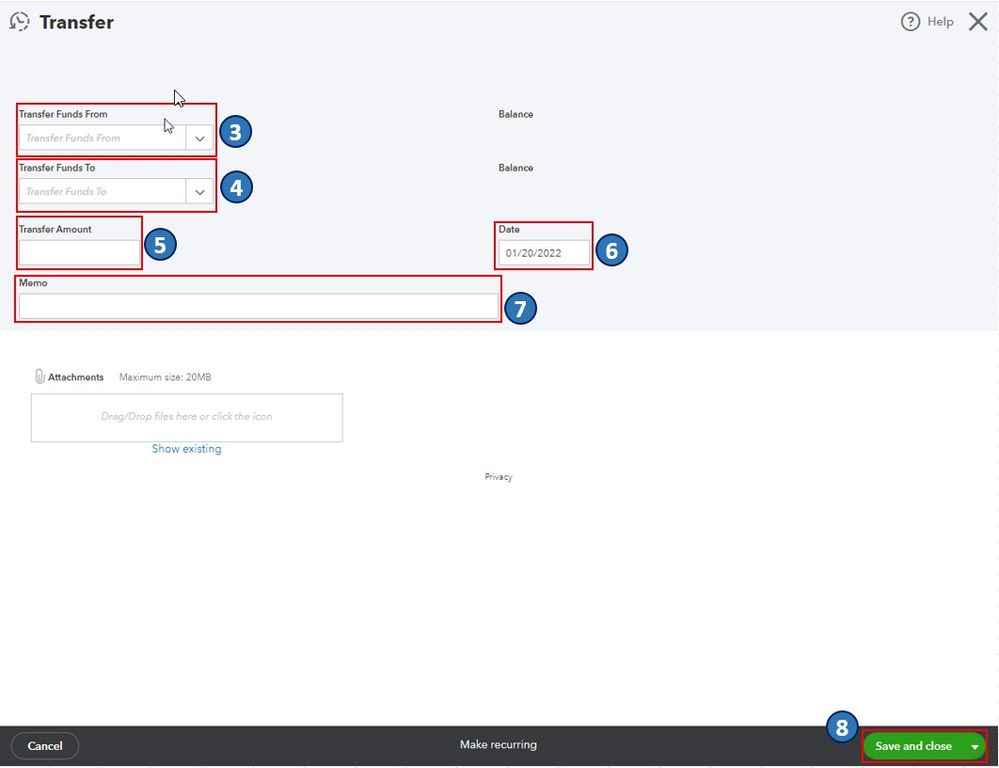Click the Cancel button
The image size is (999, 768).
click(x=45, y=746)
